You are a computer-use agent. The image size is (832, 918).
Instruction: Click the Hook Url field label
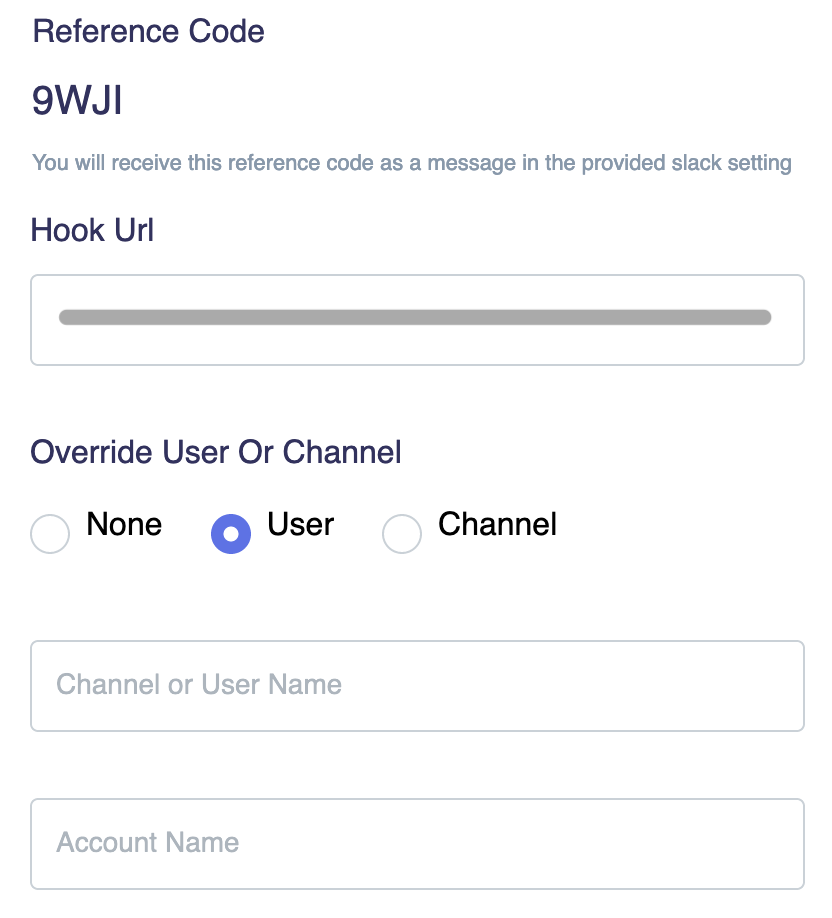pos(92,230)
